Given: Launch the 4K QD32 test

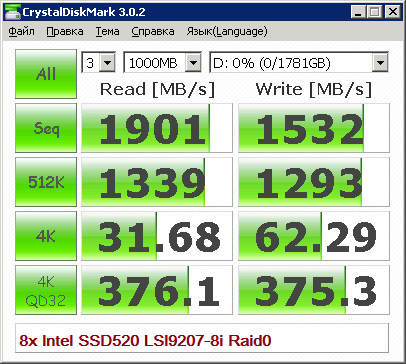Looking at the screenshot, I should pyautogui.click(x=46, y=290).
